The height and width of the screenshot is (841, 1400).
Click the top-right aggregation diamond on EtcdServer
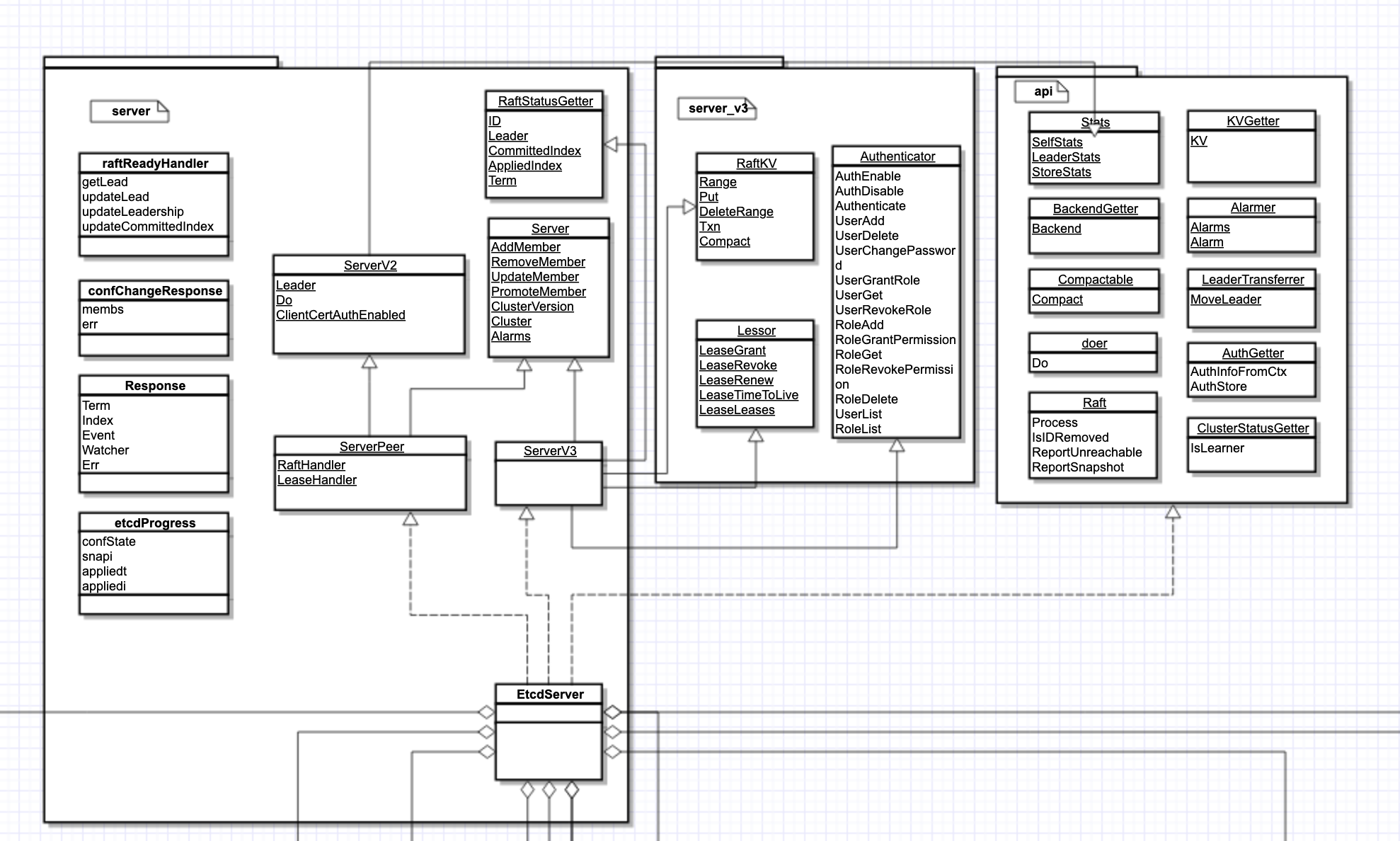point(612,712)
